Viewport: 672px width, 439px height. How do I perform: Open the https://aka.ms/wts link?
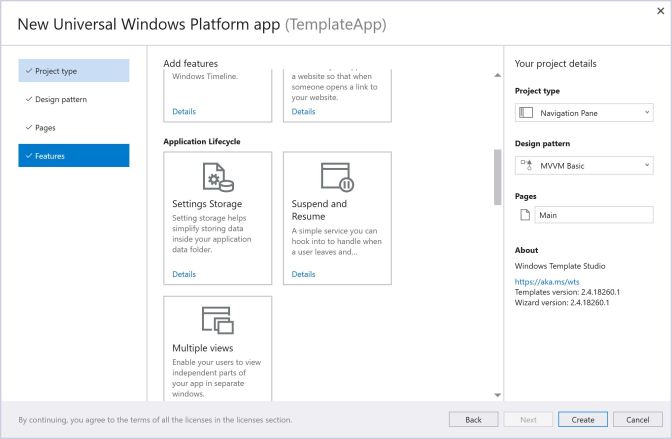point(547,282)
